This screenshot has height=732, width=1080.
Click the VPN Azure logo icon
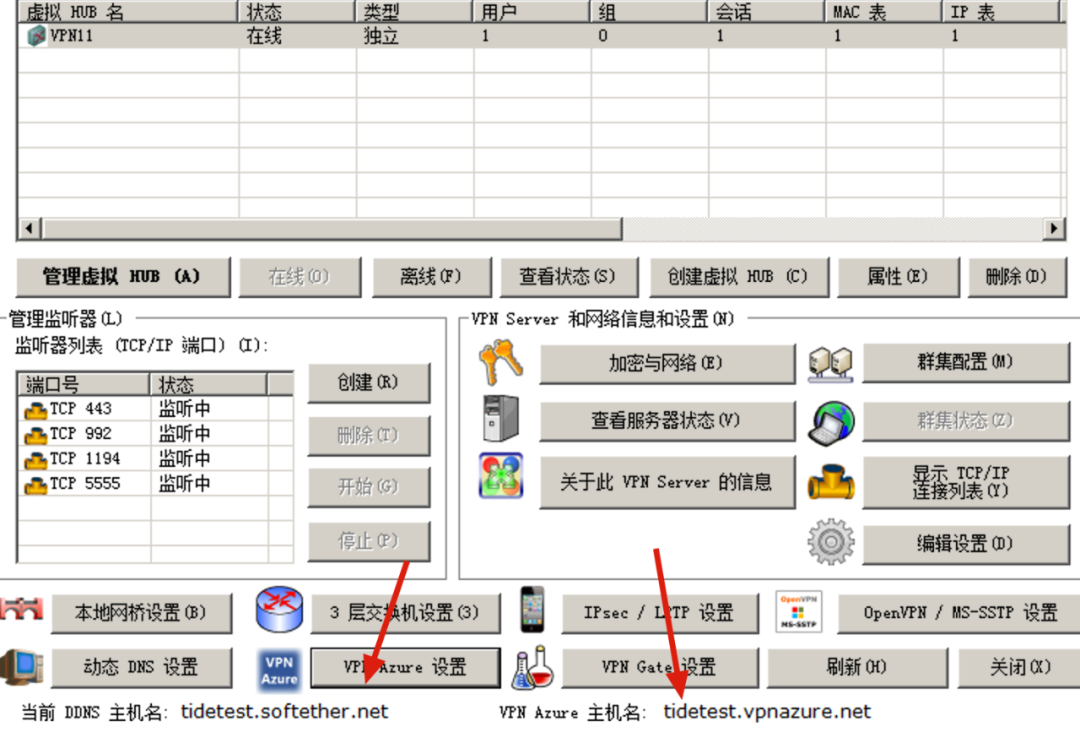(x=279, y=669)
